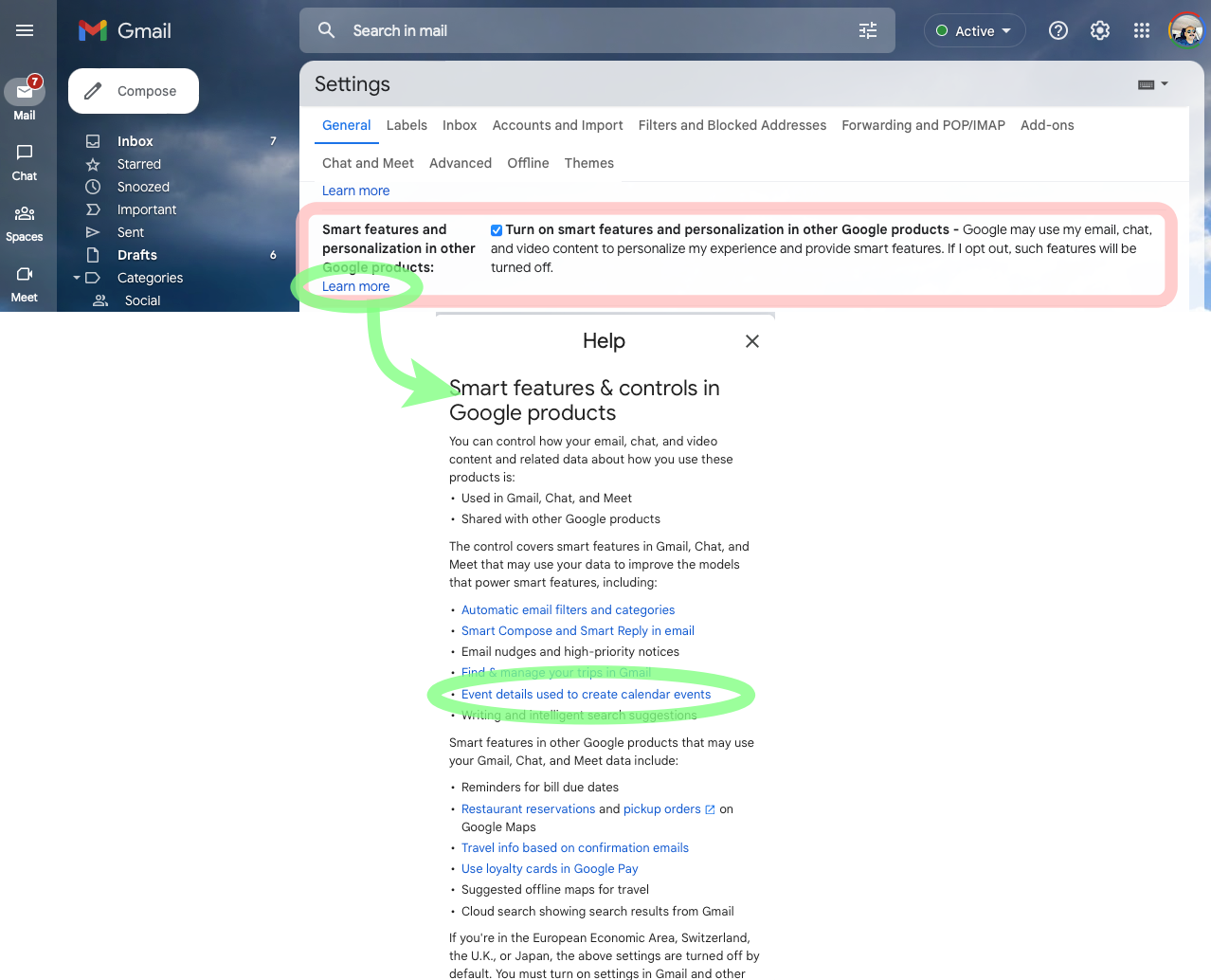Screen dimensions: 1211x980
Task: Click in the Search in mail field
Action: 597,30
